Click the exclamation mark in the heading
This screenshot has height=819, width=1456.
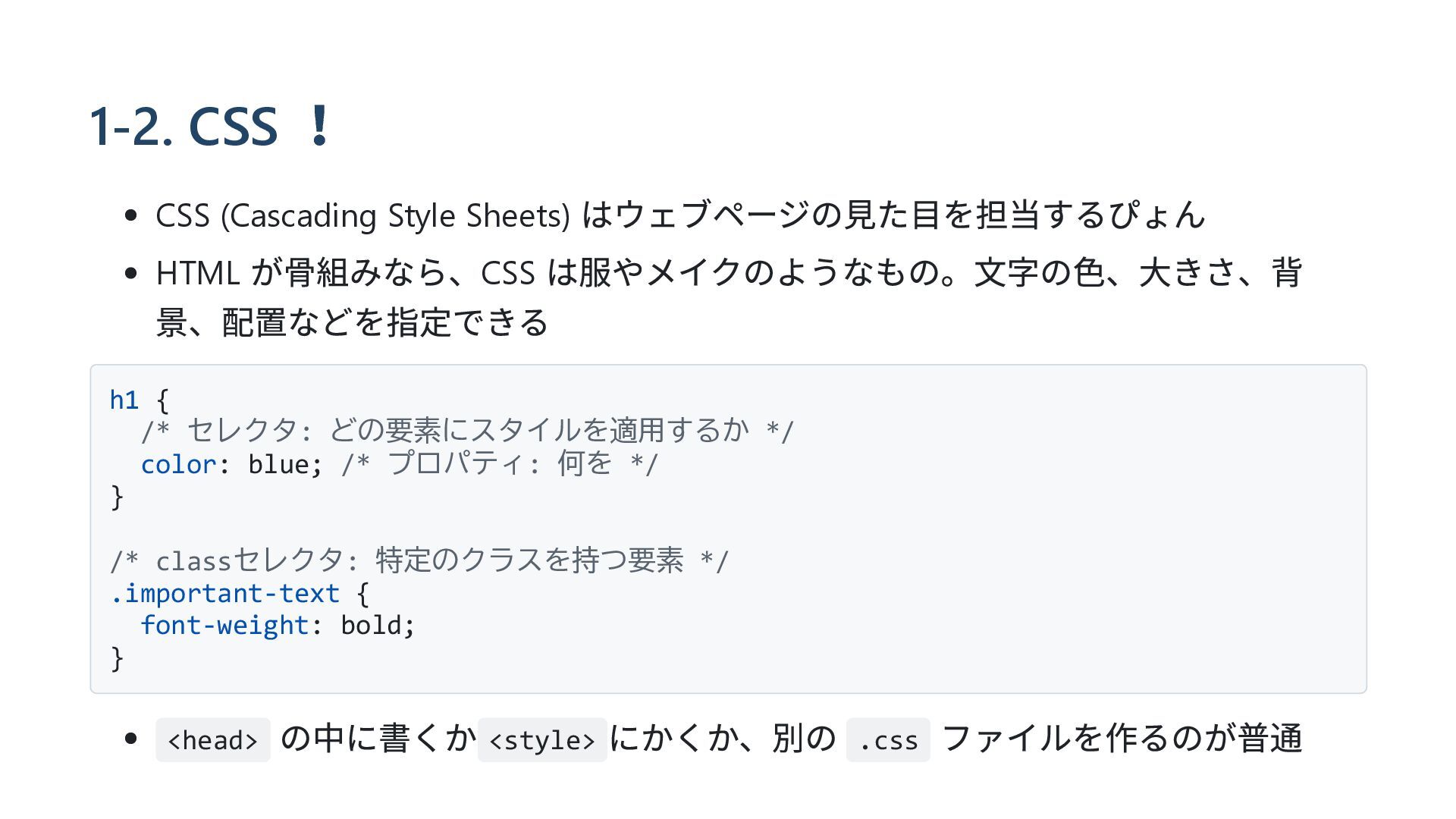click(x=319, y=126)
